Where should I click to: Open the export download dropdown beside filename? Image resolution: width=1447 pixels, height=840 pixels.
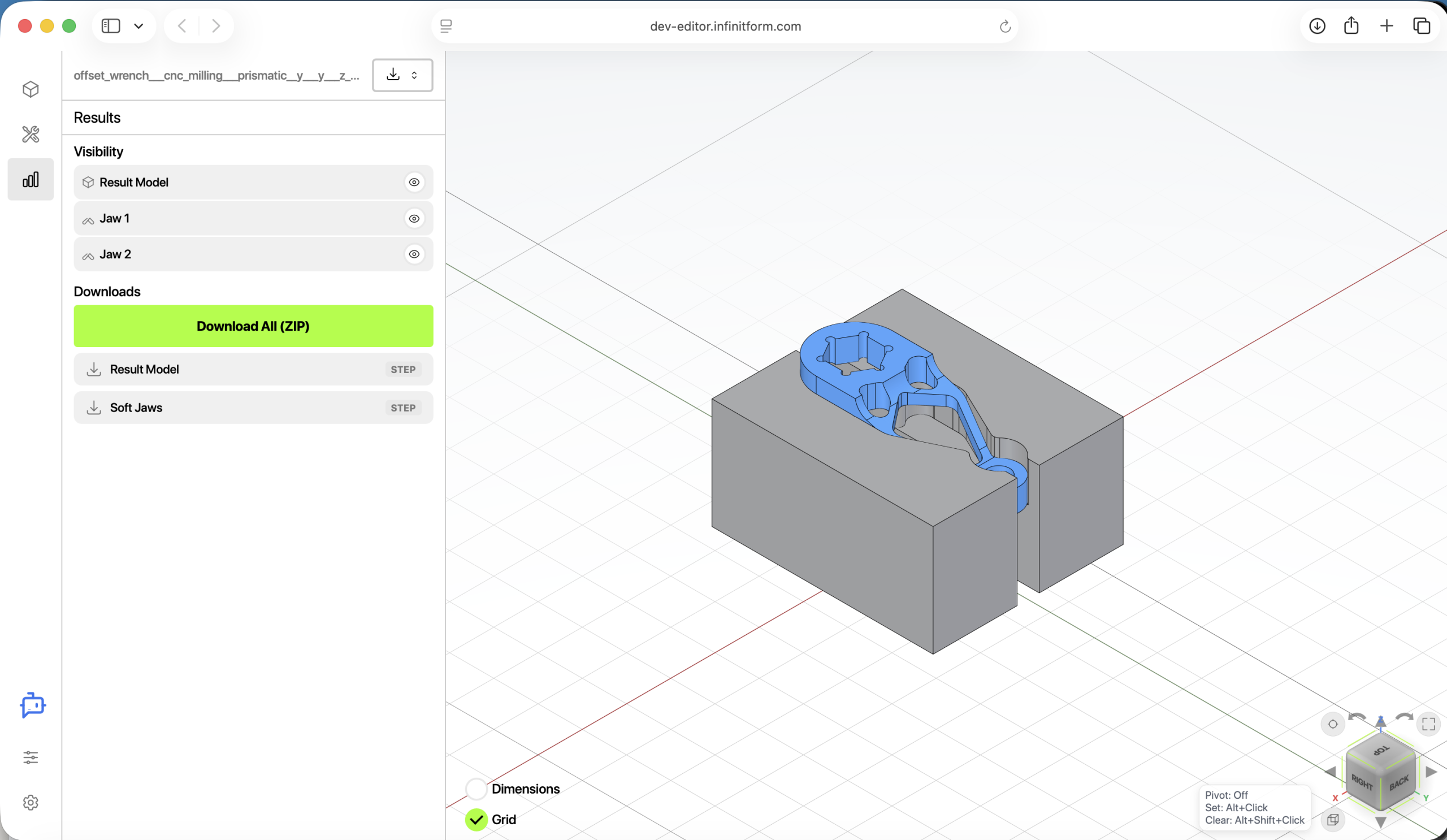click(x=402, y=75)
